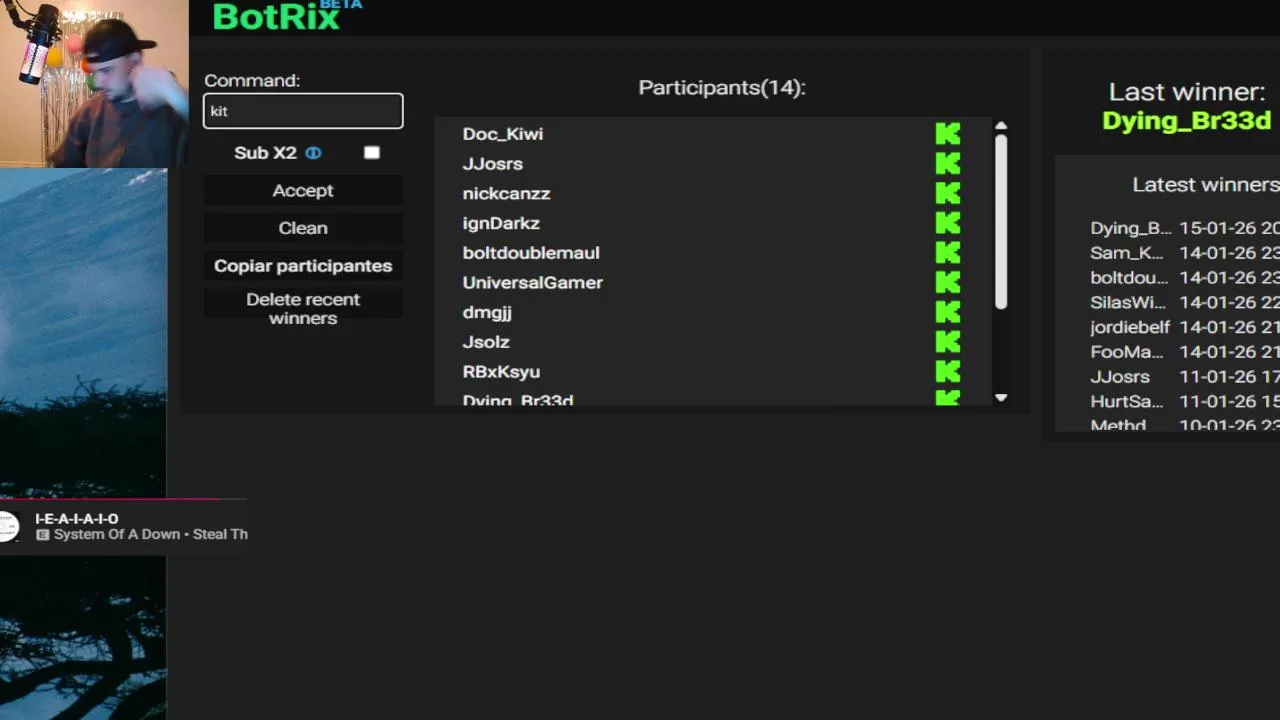This screenshot has width=1280, height=720.
Task: Click Delete recent winners button
Action: 303,309
